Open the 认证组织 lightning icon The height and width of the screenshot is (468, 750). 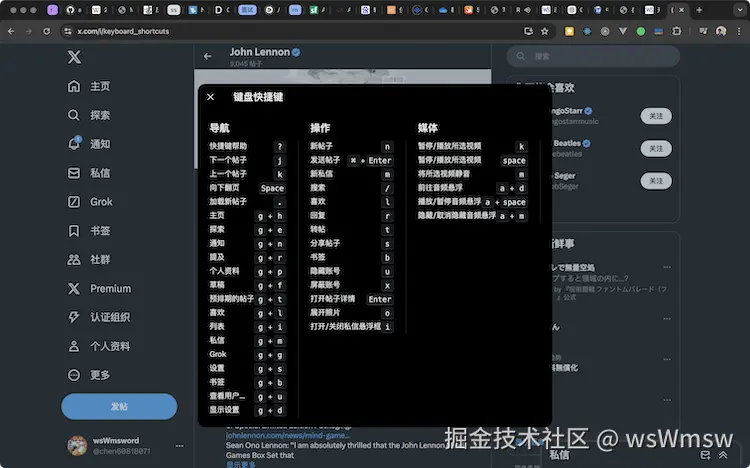pos(74,317)
